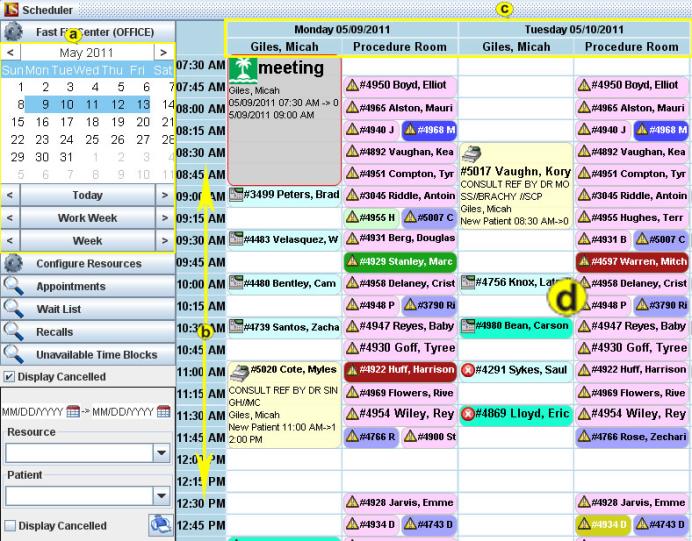692x541 pixels.
Task: Open the end date calendar picker icon
Action: click(x=163, y=412)
